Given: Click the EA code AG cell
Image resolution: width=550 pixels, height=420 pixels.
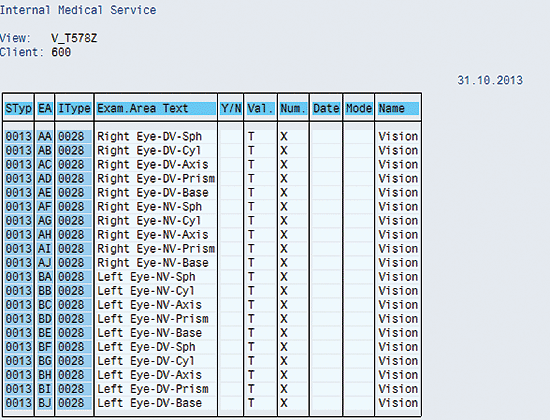Looking at the screenshot, I should tap(45, 221).
